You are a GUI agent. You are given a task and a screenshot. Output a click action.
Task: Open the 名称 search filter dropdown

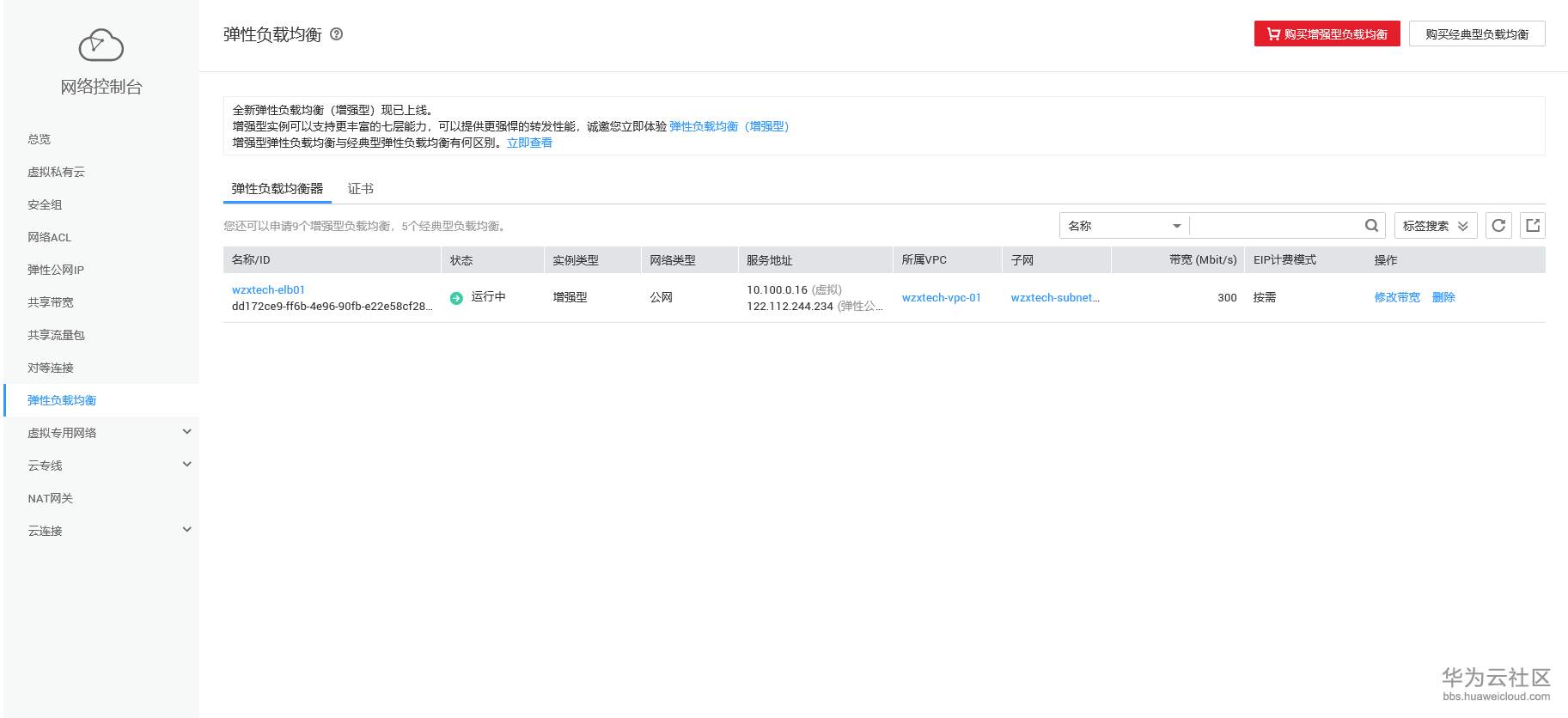1125,226
